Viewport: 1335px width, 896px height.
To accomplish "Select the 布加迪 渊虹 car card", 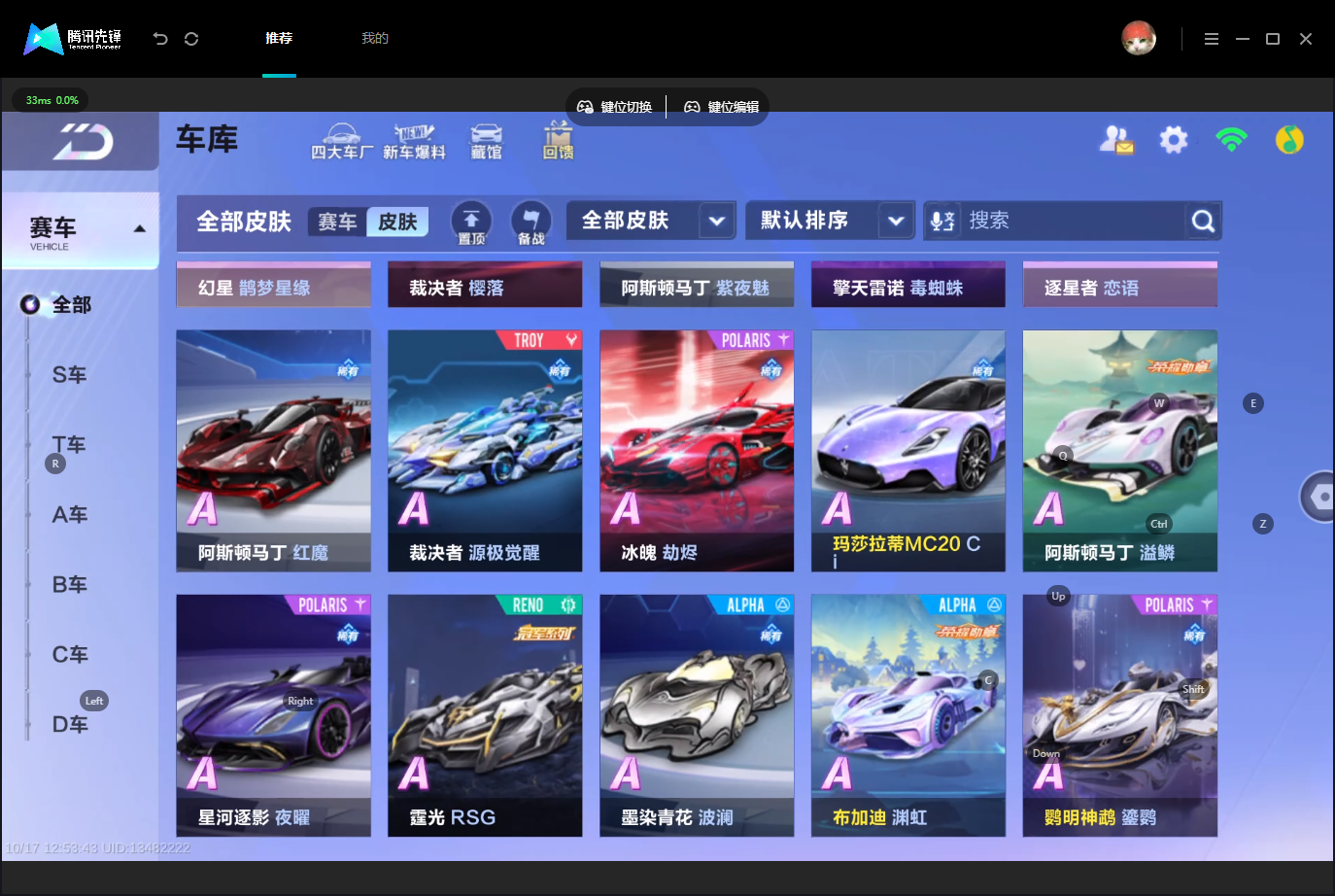I will coord(908,715).
